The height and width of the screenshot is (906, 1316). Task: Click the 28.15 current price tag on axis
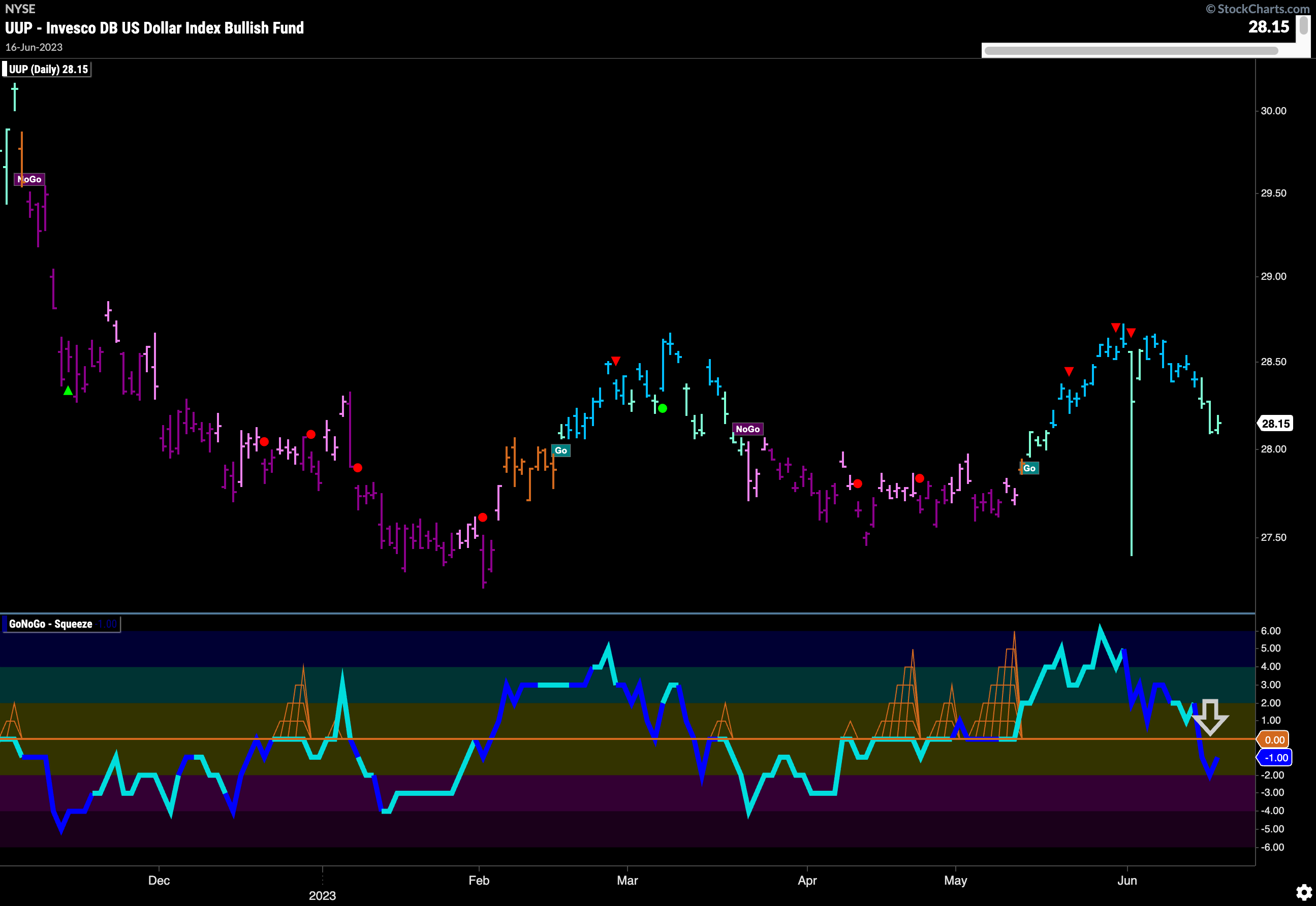[x=1274, y=424]
